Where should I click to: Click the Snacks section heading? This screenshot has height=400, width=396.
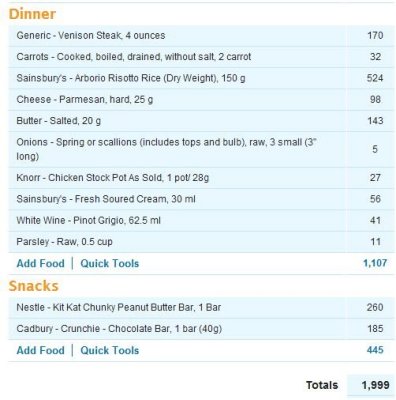point(33,286)
